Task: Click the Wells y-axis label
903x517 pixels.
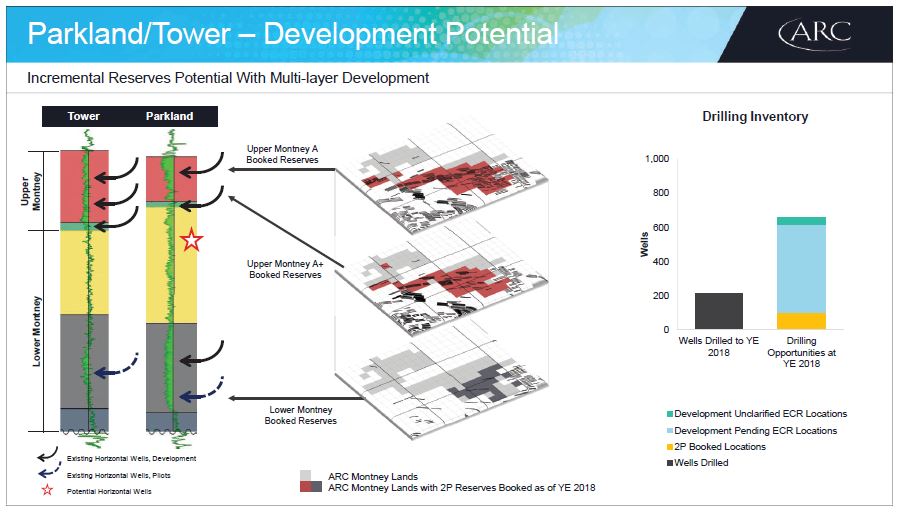Action: (x=644, y=244)
